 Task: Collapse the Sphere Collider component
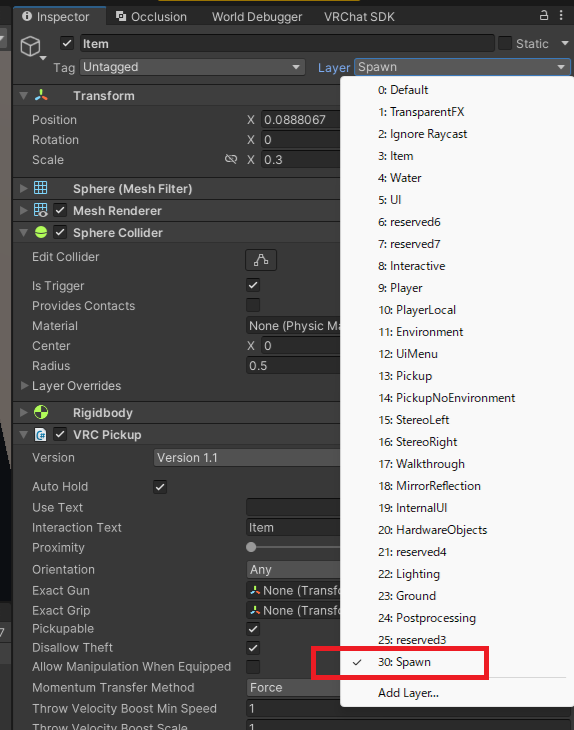pyautogui.click(x=24, y=232)
